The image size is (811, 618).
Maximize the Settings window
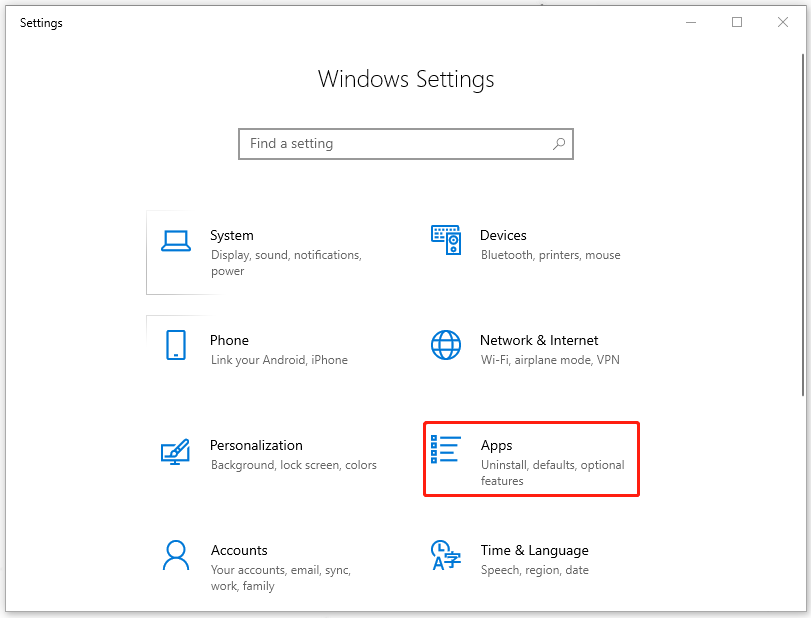[737, 22]
